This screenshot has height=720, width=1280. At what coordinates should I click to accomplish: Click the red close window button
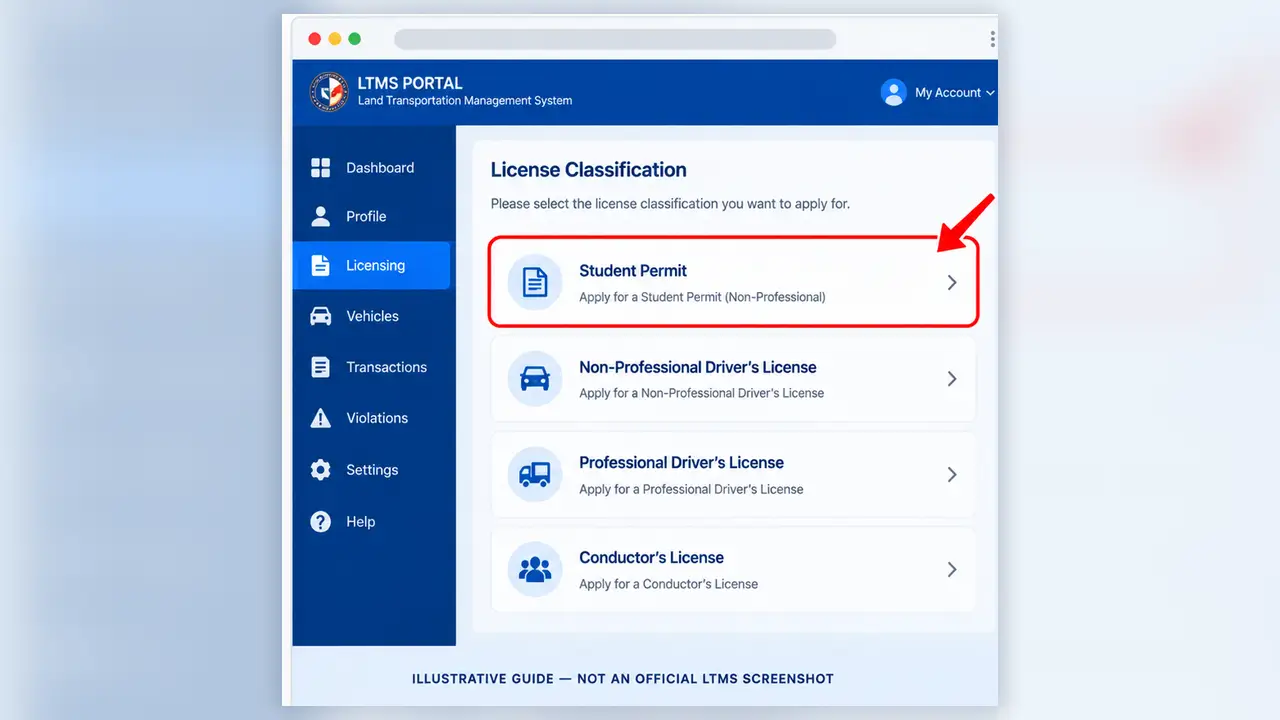(314, 39)
